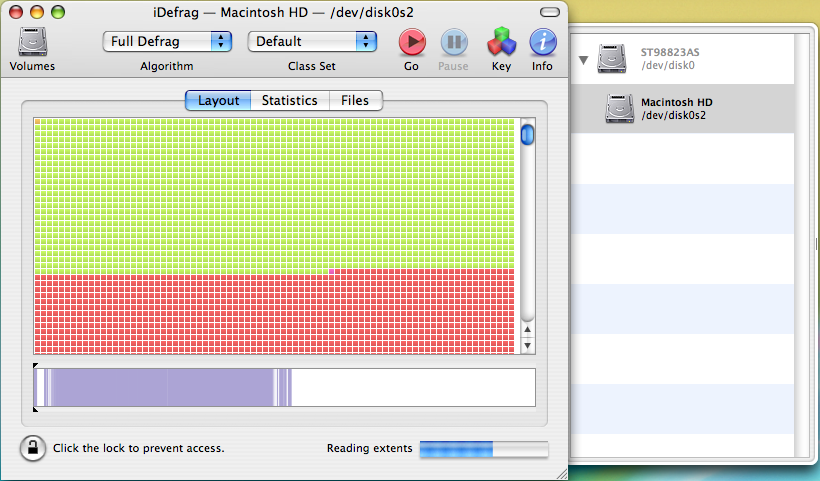Click the greyed Pause button
The image size is (820, 481).
point(453,42)
